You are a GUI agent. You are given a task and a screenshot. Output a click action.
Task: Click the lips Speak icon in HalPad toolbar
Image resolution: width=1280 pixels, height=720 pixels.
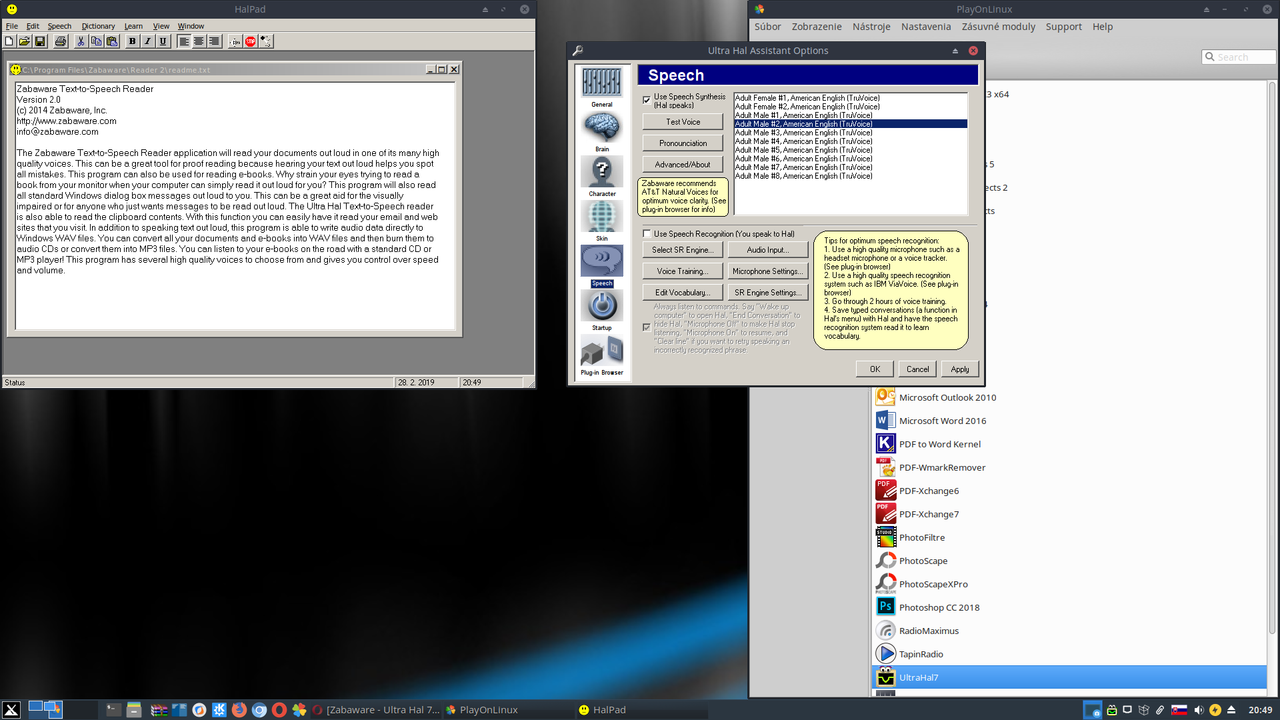(235, 41)
